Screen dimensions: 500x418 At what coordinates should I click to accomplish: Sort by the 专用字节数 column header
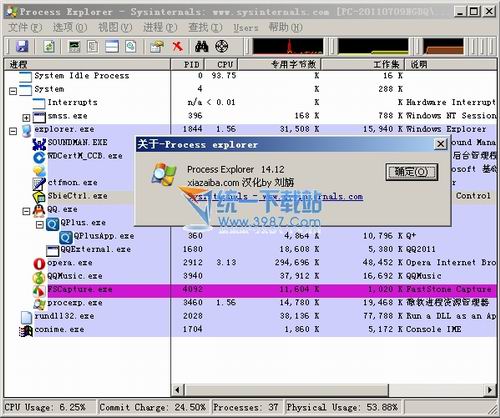[x=279, y=64]
